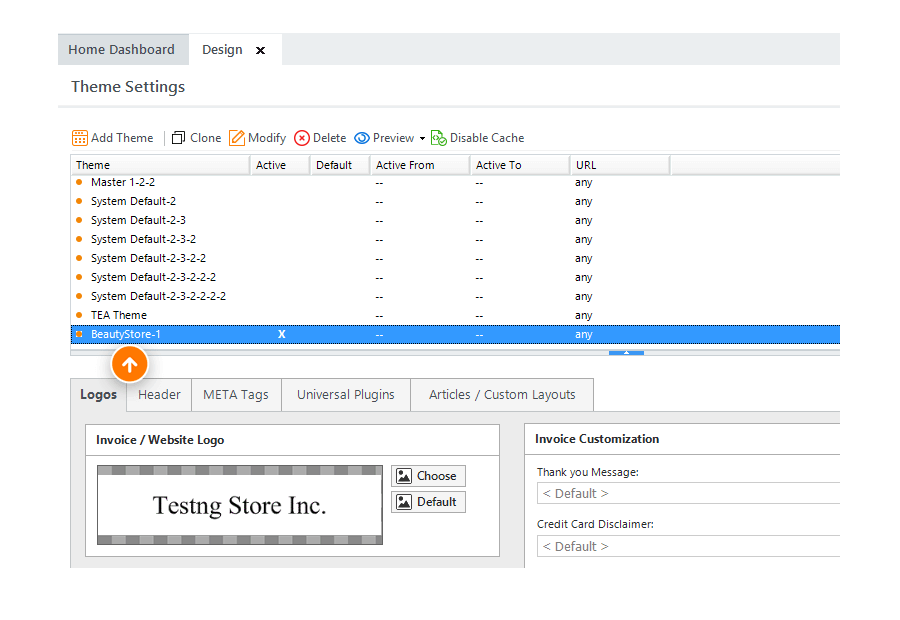
Task: Switch to the META Tags tab
Action: (x=236, y=394)
